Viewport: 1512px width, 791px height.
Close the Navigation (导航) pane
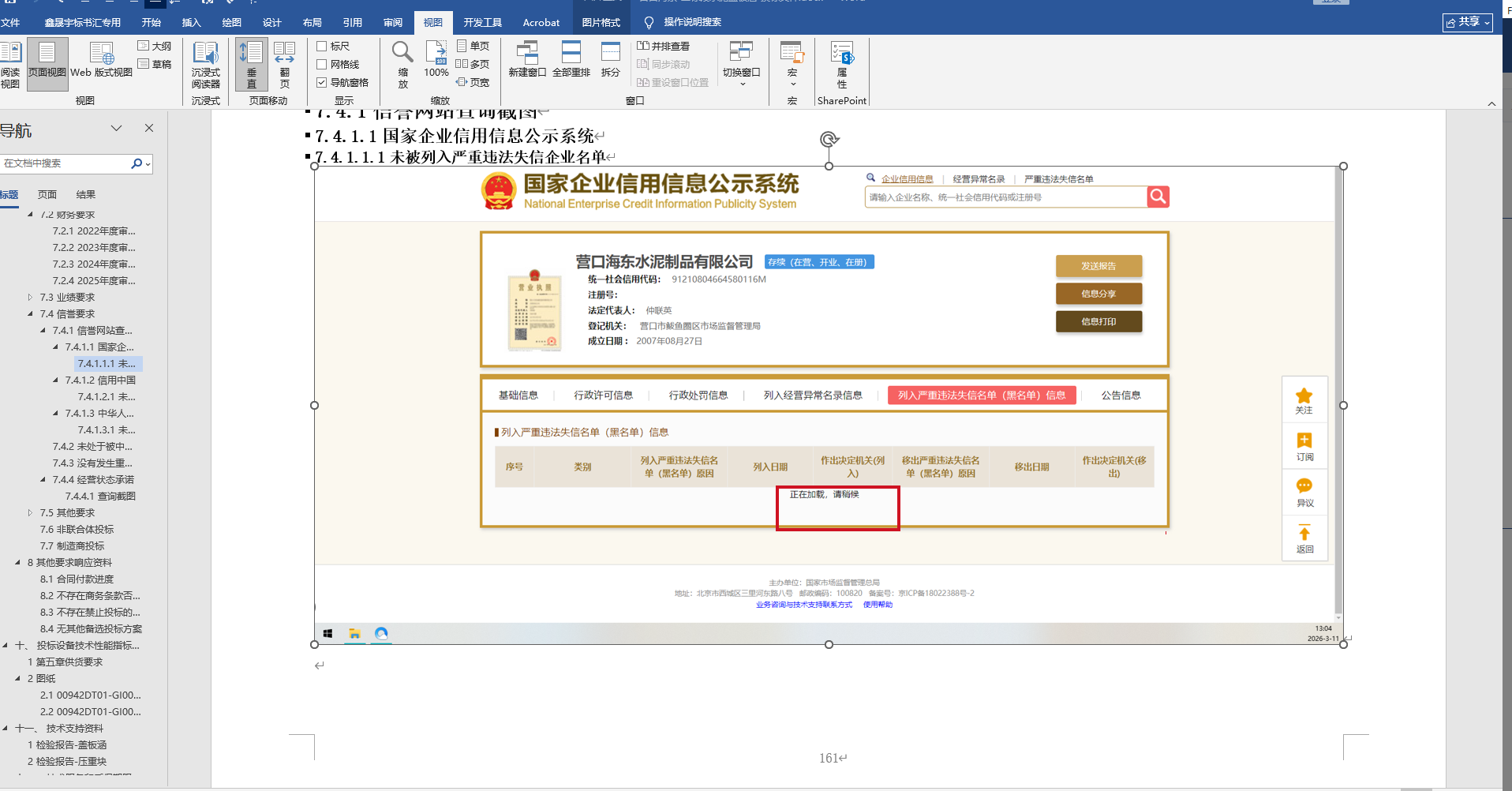coord(149,128)
